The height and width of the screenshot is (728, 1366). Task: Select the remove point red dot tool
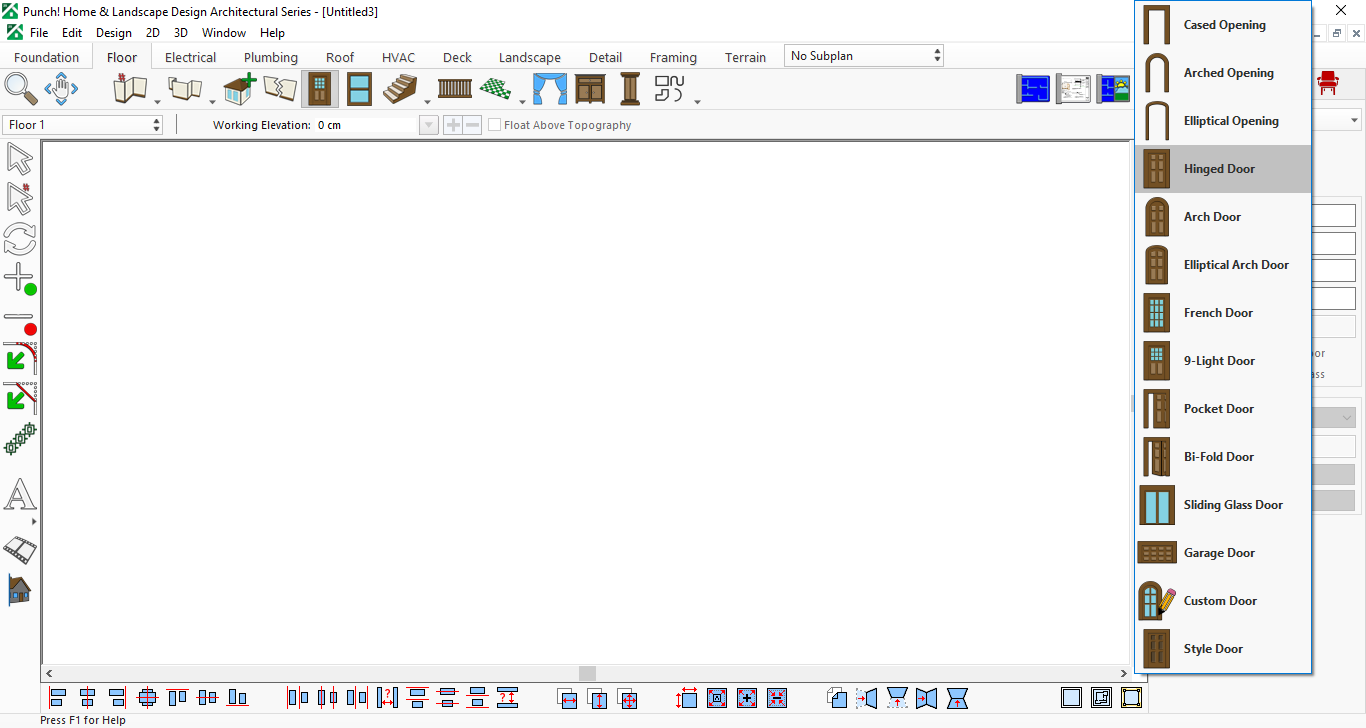point(20,321)
